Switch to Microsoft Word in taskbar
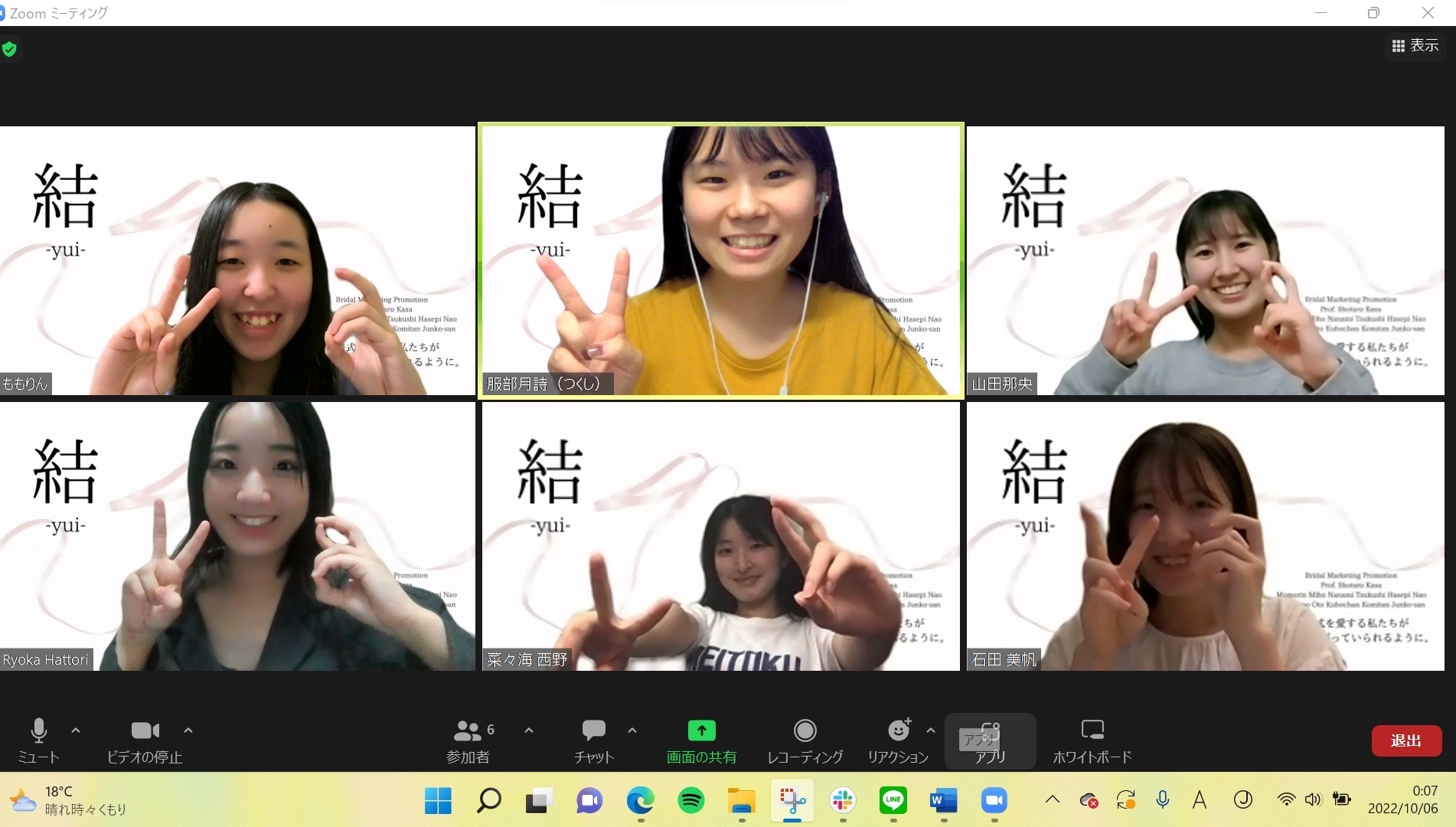The width and height of the screenshot is (1456, 827). pos(943,801)
